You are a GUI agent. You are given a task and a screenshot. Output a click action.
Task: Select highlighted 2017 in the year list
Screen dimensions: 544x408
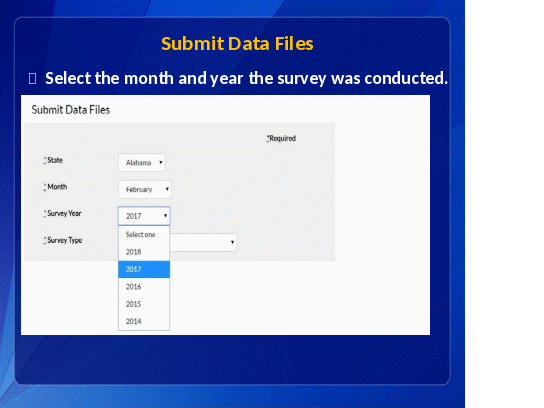144,269
